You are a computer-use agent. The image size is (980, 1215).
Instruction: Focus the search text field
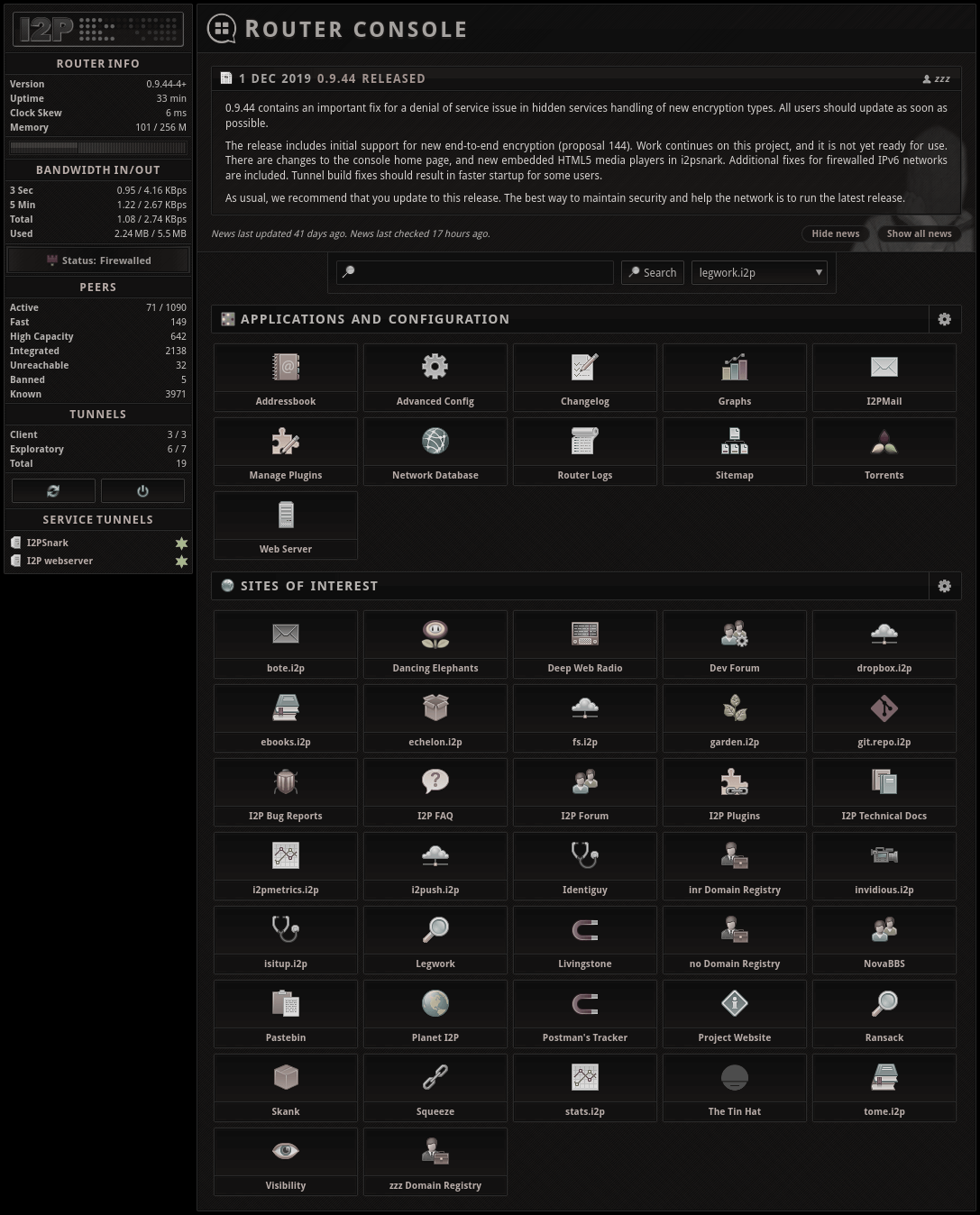(475, 272)
